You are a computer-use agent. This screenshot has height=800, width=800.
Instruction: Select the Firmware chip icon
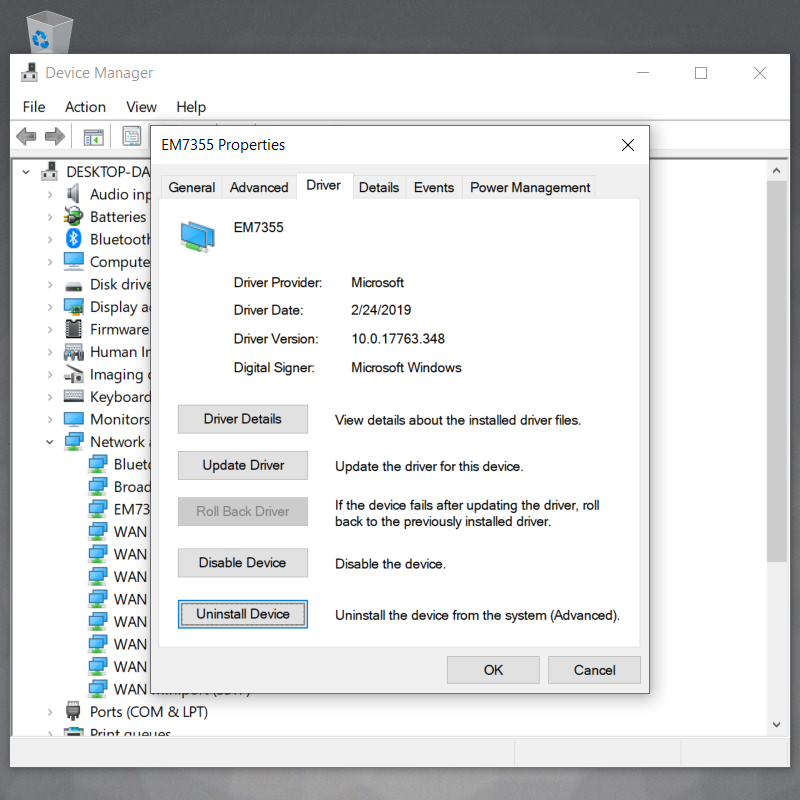(73, 329)
